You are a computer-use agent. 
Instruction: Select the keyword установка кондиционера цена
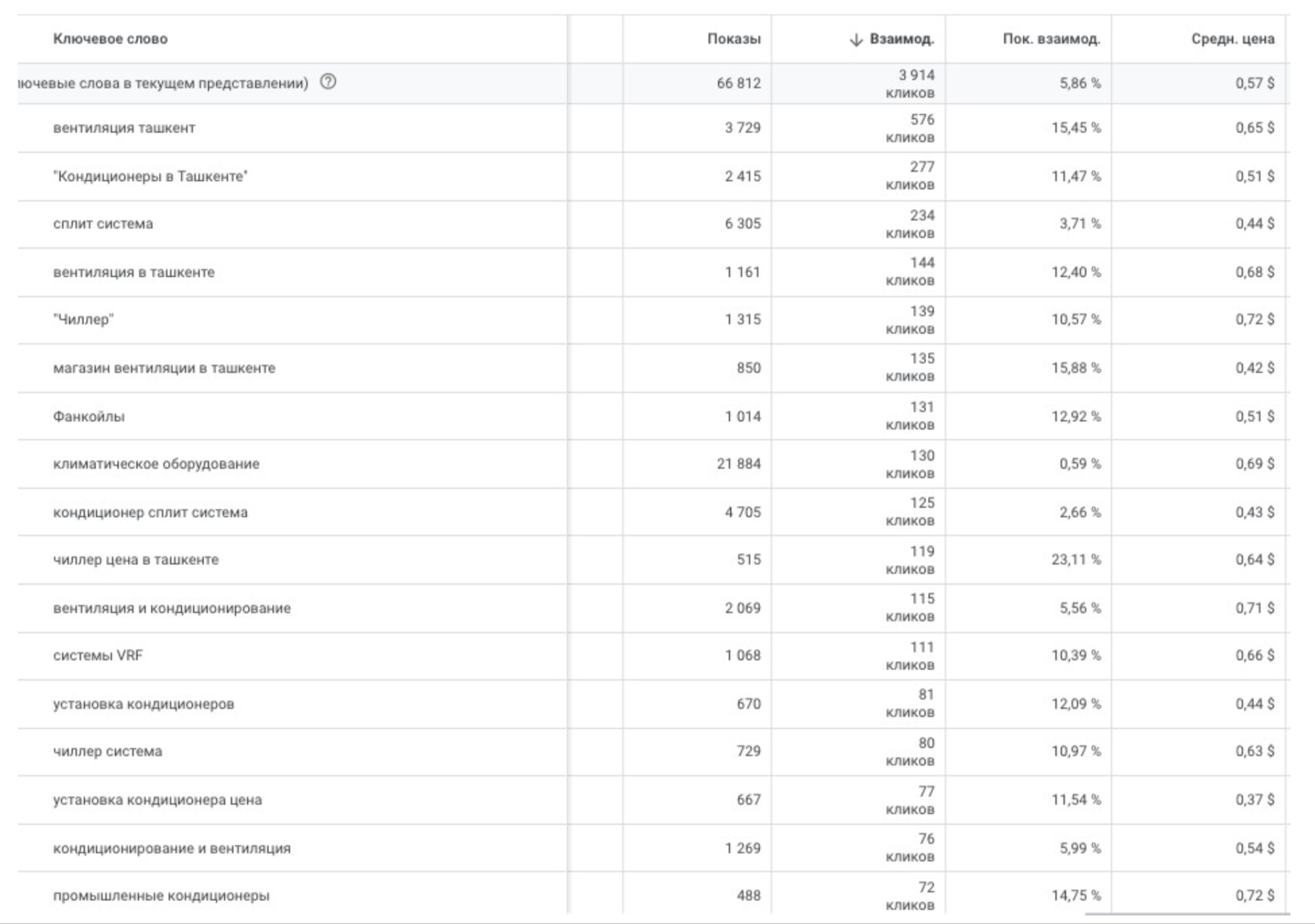158,799
